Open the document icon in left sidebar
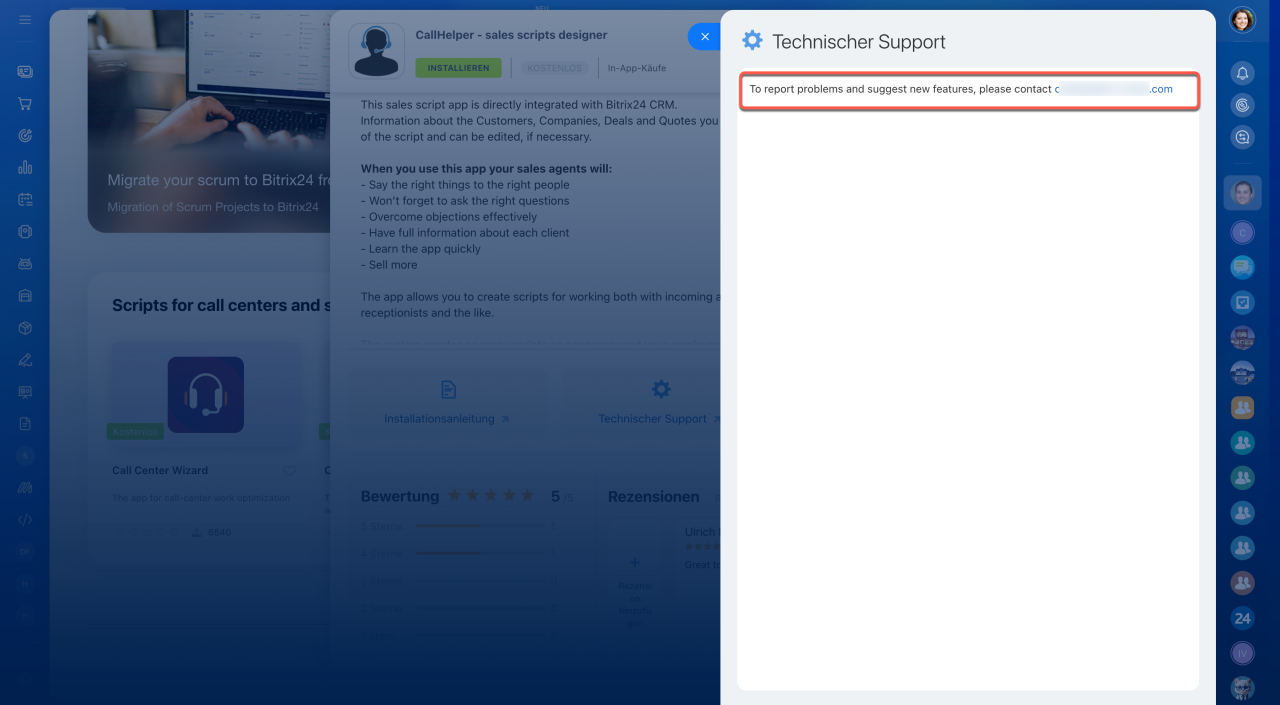 coord(25,423)
